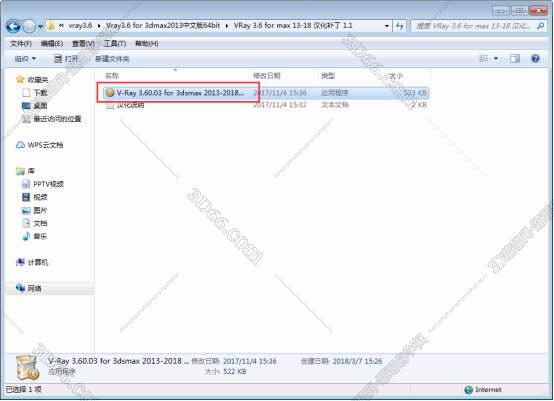This screenshot has width=554, height=401.
Task: Open the 工具(T) menu
Action: [x=115, y=43]
